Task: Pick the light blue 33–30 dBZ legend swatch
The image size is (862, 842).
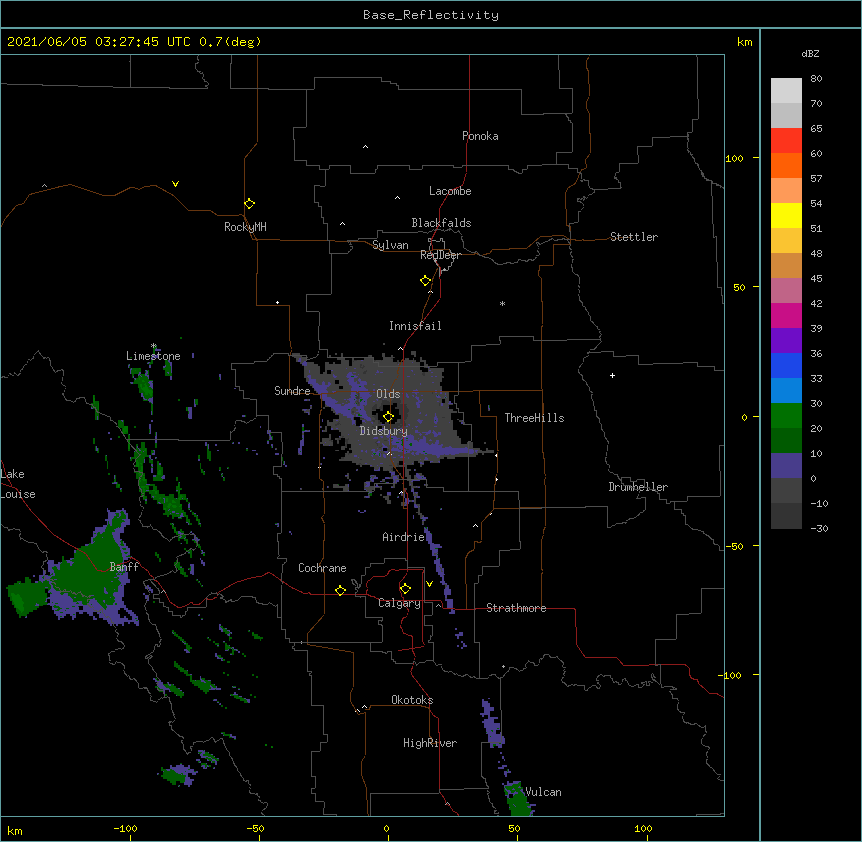Action: (786, 391)
